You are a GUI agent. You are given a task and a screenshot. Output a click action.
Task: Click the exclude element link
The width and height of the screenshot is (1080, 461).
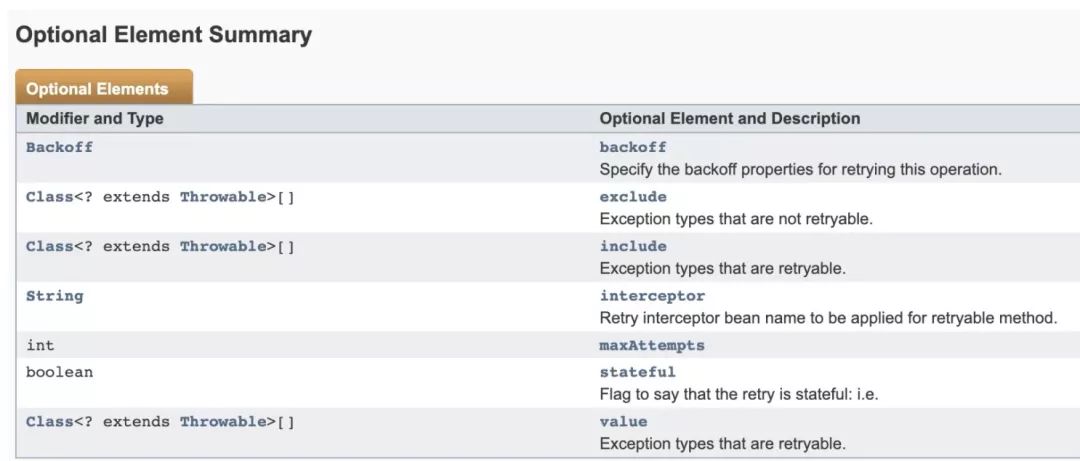point(633,197)
